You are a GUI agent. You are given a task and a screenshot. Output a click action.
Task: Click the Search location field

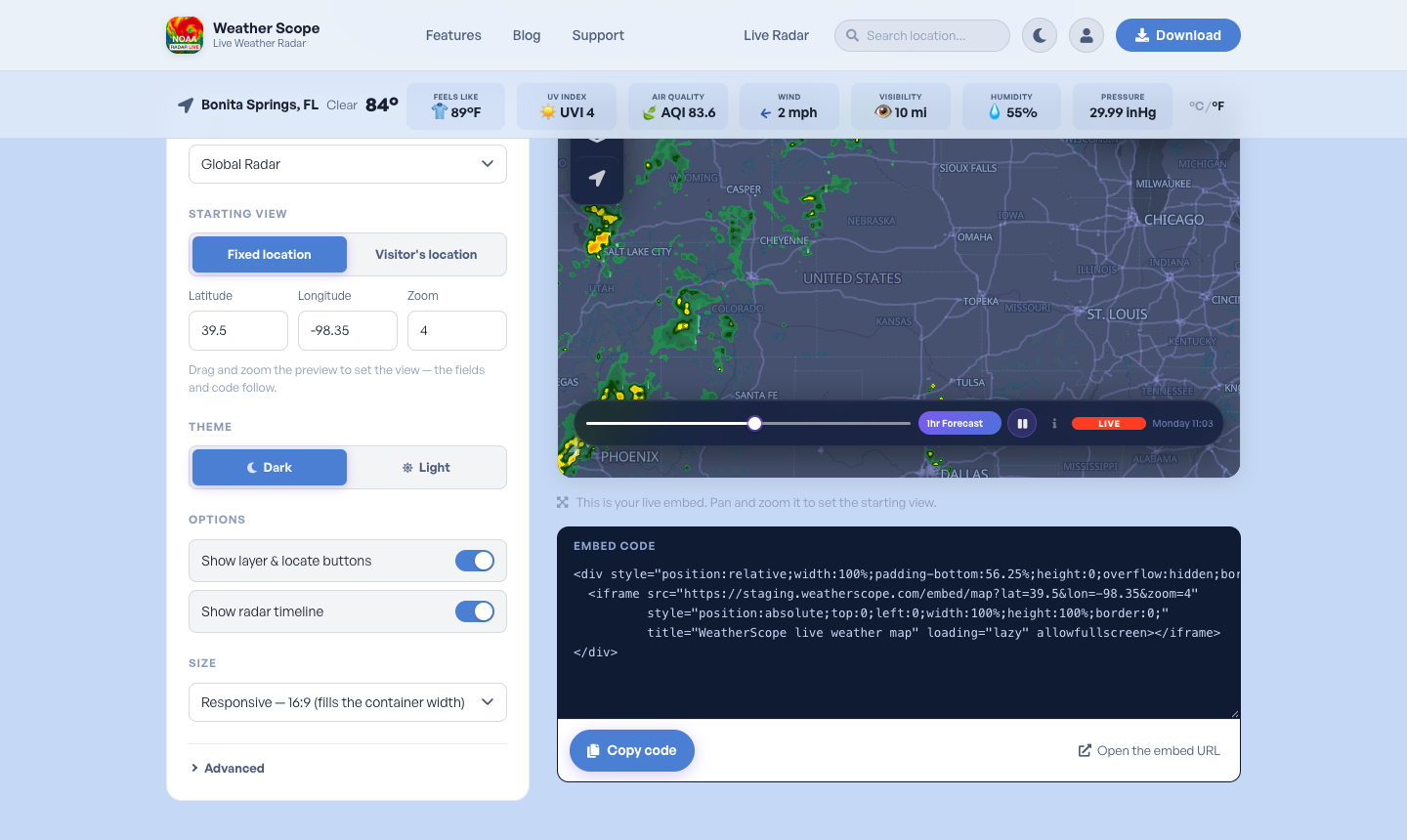click(x=922, y=35)
